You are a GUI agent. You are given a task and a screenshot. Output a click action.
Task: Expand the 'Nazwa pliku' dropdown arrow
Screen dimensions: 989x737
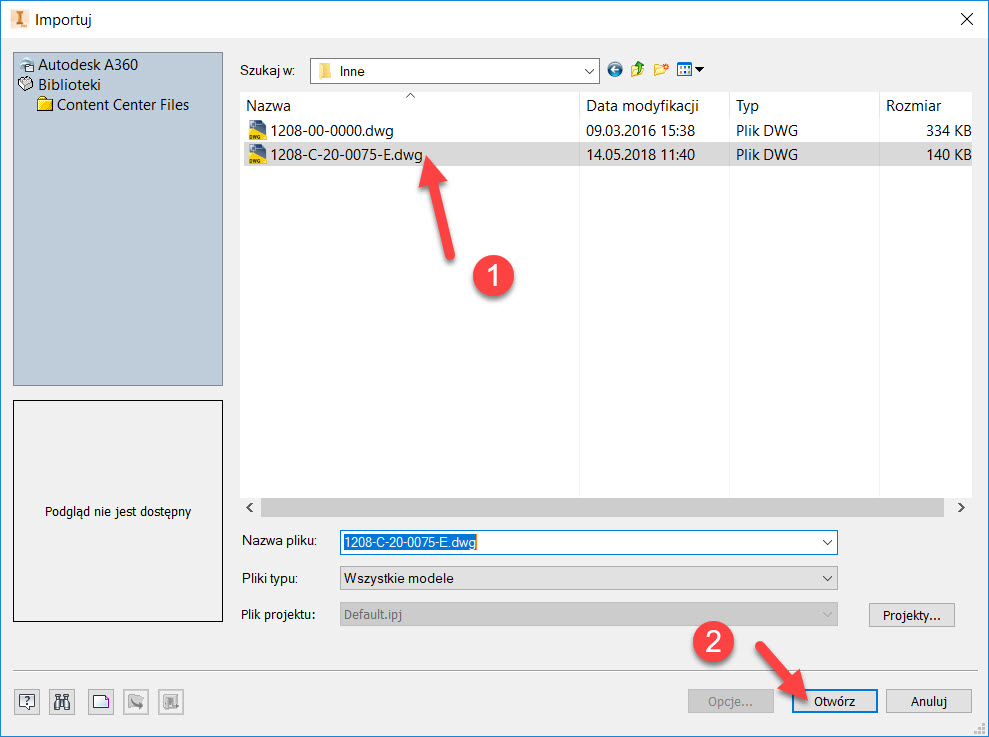[827, 542]
